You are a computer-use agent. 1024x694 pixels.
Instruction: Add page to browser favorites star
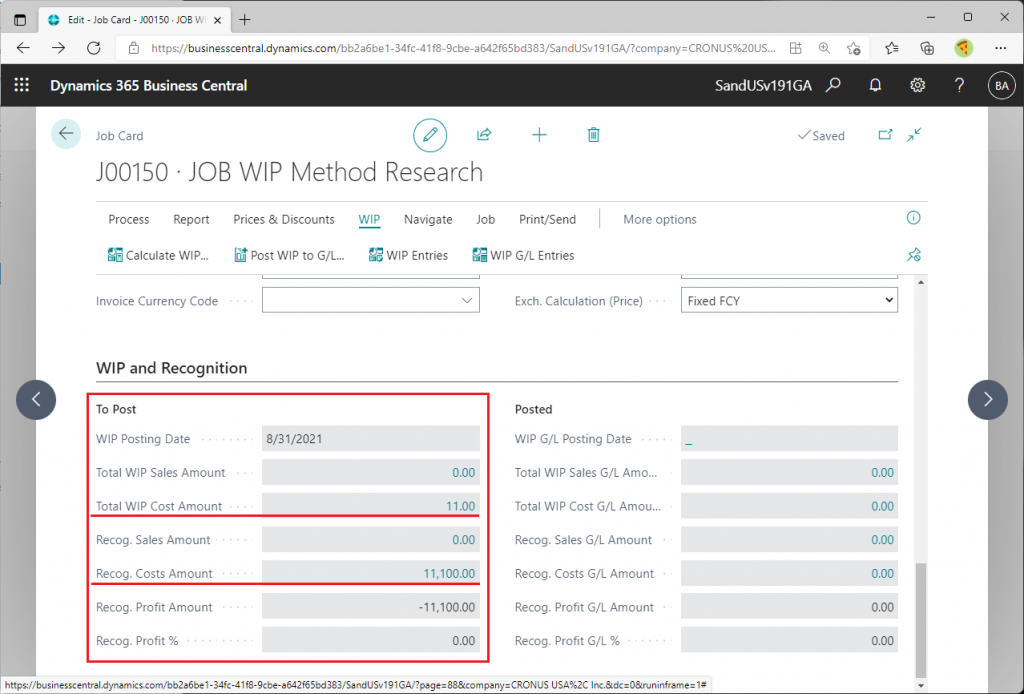click(x=854, y=48)
